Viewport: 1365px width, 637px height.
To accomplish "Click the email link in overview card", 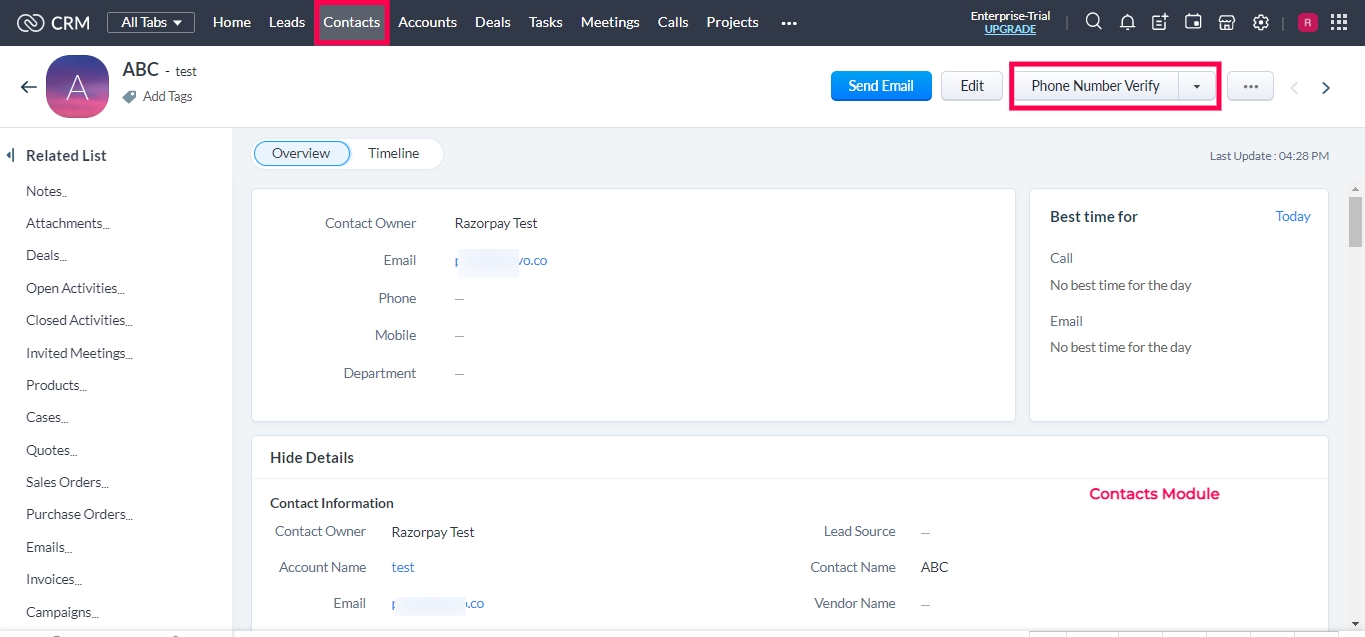I will pos(500,260).
